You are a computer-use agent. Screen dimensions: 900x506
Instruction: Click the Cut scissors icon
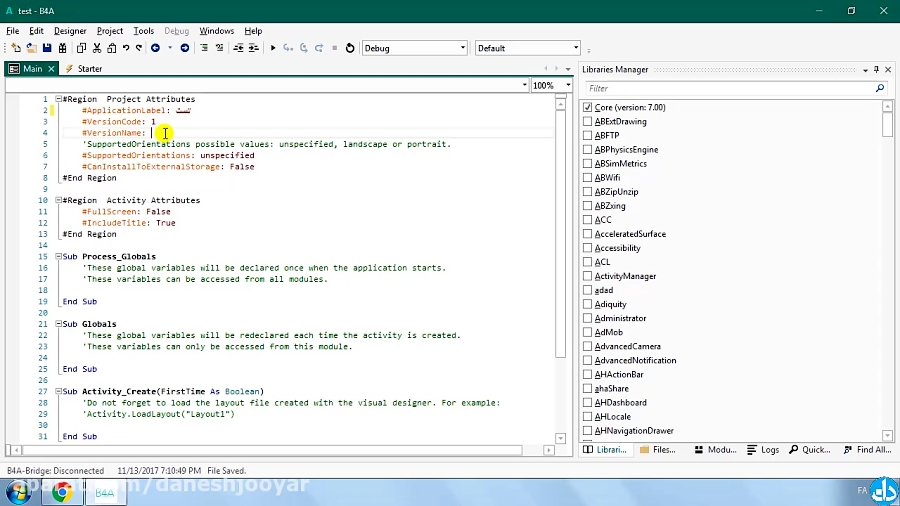pos(97,48)
